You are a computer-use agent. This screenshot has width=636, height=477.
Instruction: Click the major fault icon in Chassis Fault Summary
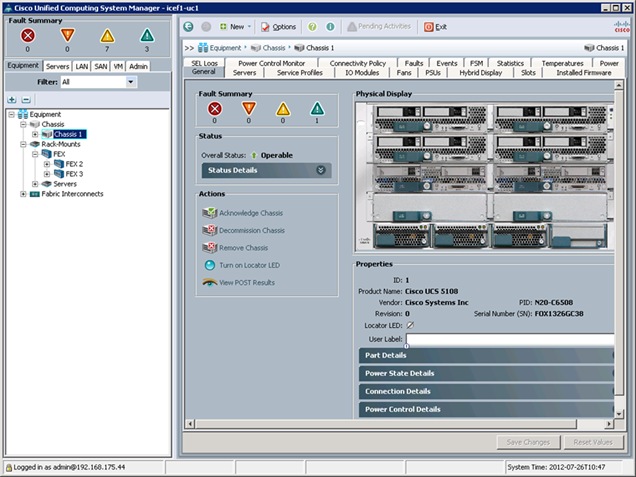249,108
